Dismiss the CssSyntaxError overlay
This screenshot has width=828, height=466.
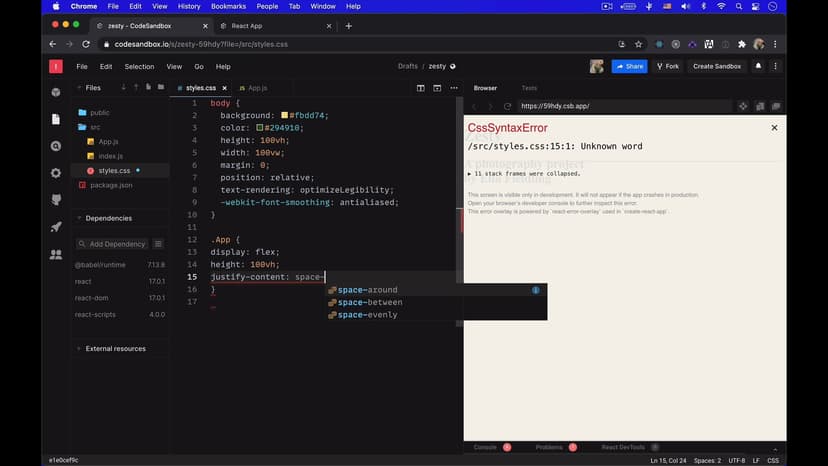pyautogui.click(x=774, y=128)
